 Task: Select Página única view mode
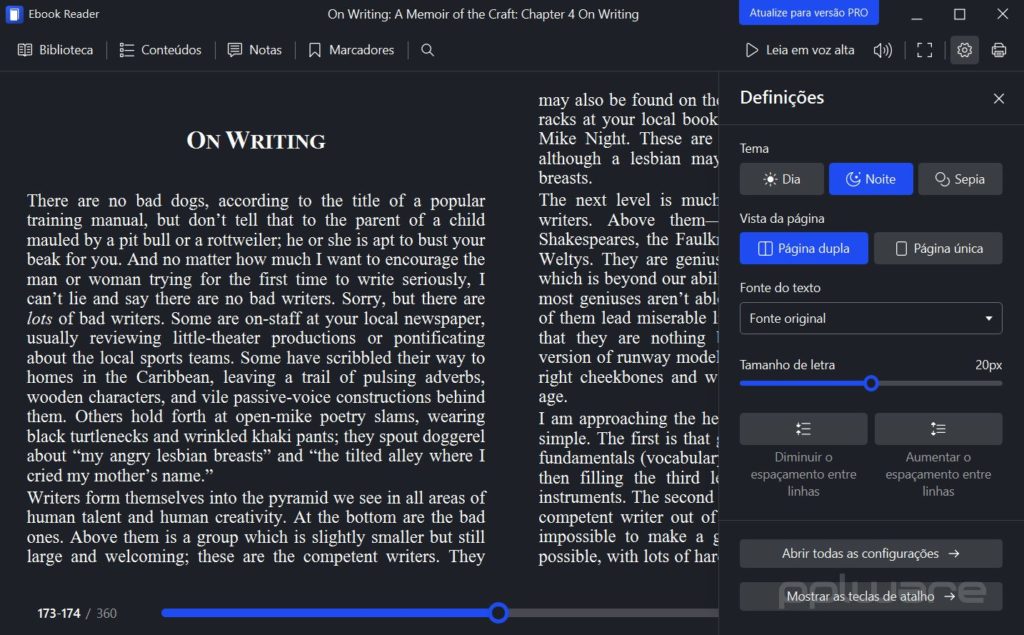click(x=937, y=248)
